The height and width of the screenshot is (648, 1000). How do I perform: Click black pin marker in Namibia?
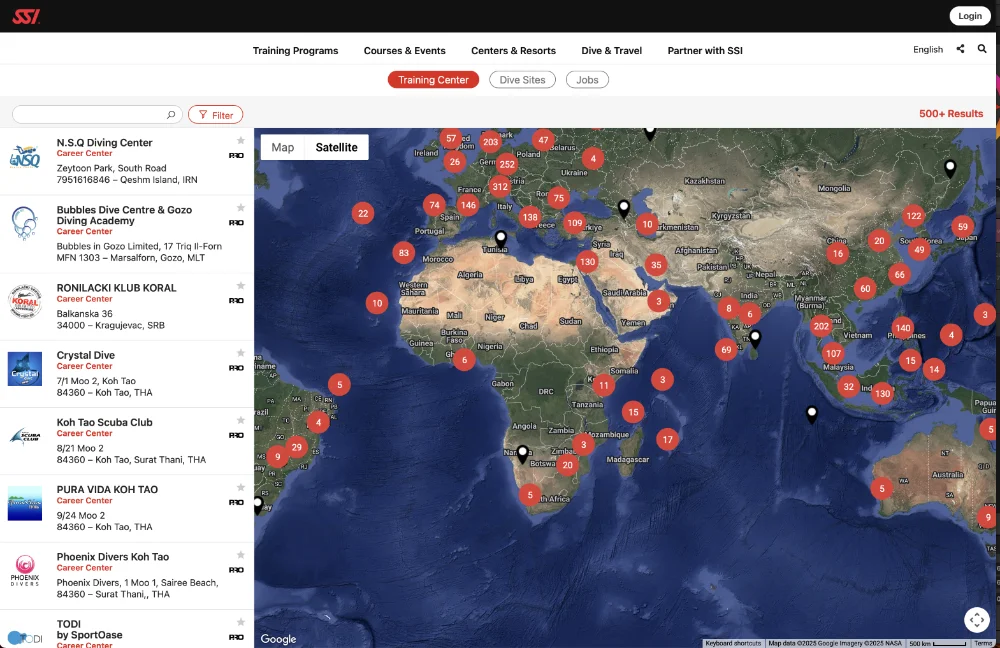[x=522, y=454]
